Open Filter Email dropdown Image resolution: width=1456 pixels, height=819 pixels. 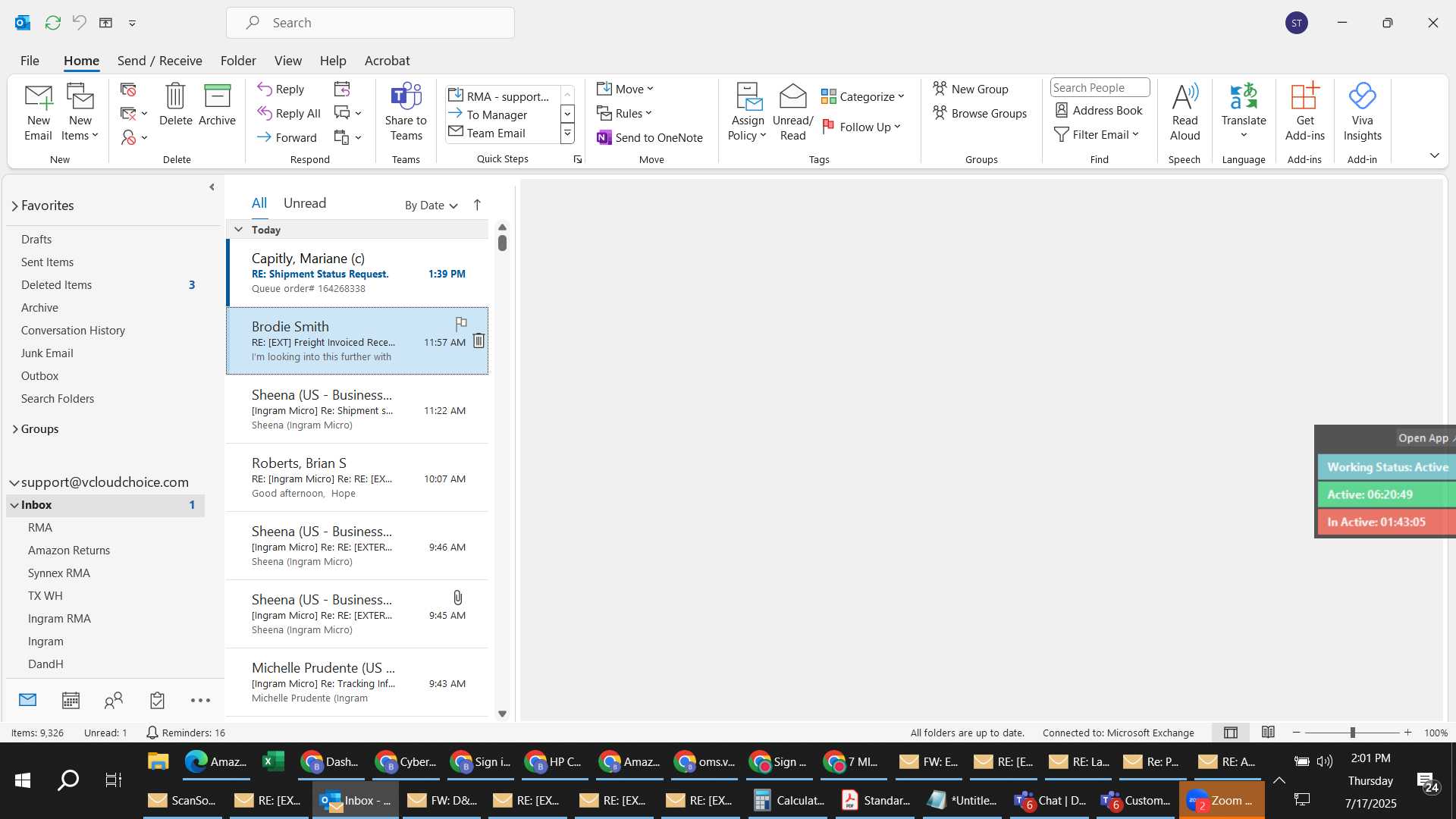point(1097,134)
